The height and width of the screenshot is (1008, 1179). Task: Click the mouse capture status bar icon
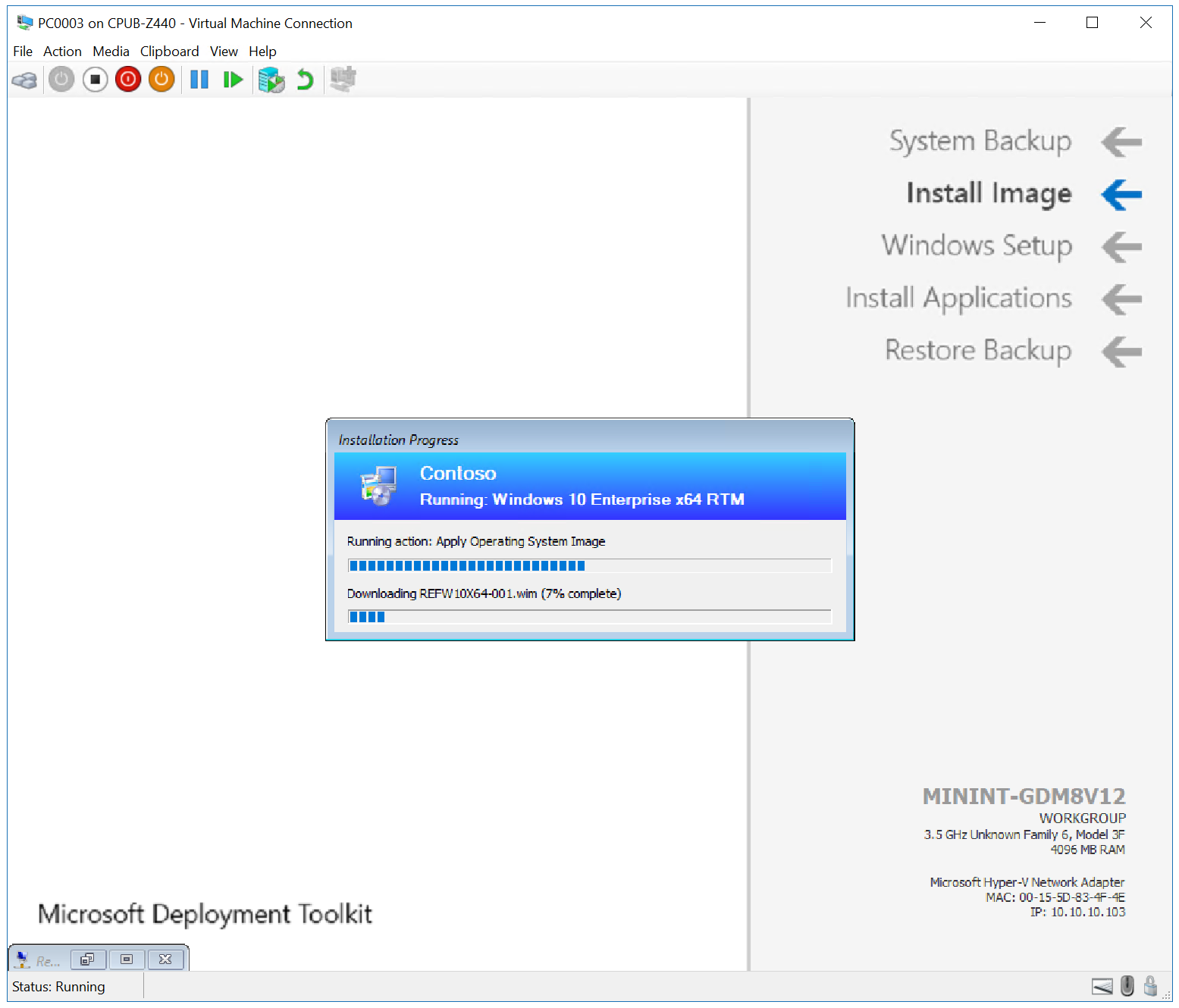click(1127, 986)
